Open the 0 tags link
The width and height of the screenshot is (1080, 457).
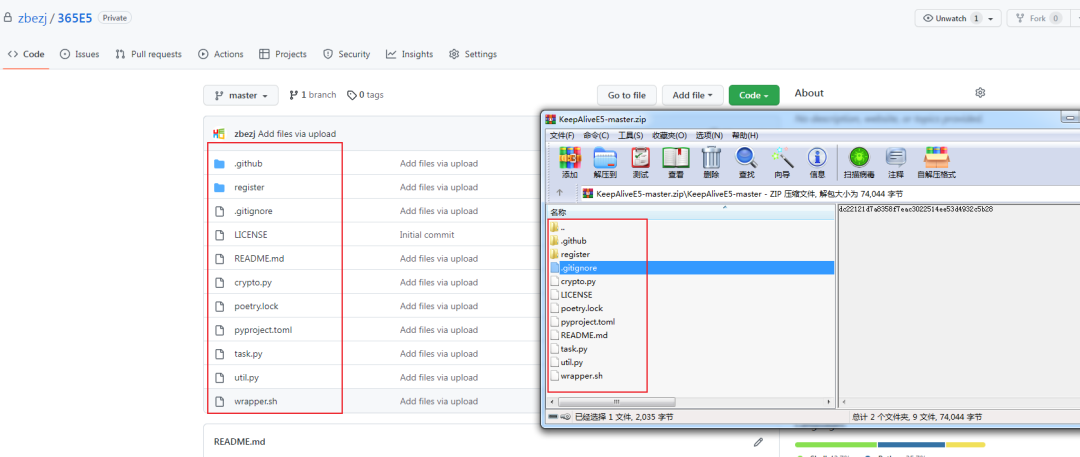tap(365, 94)
